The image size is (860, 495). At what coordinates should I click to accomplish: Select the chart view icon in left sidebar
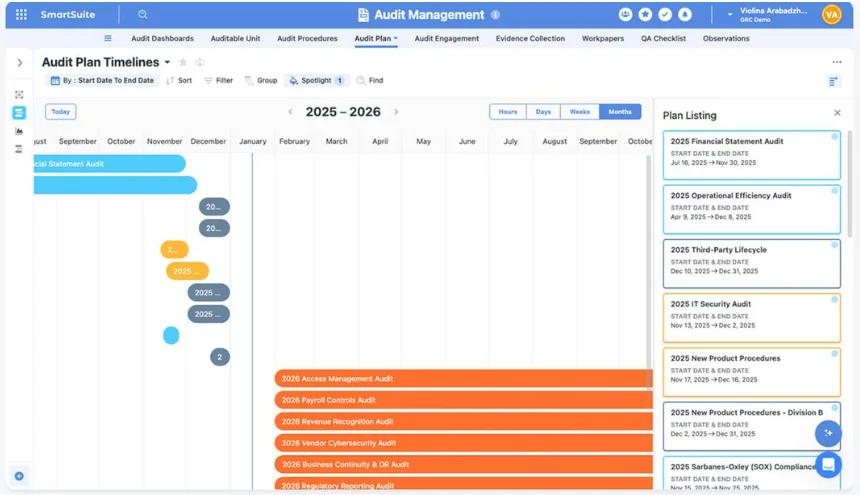(x=19, y=131)
